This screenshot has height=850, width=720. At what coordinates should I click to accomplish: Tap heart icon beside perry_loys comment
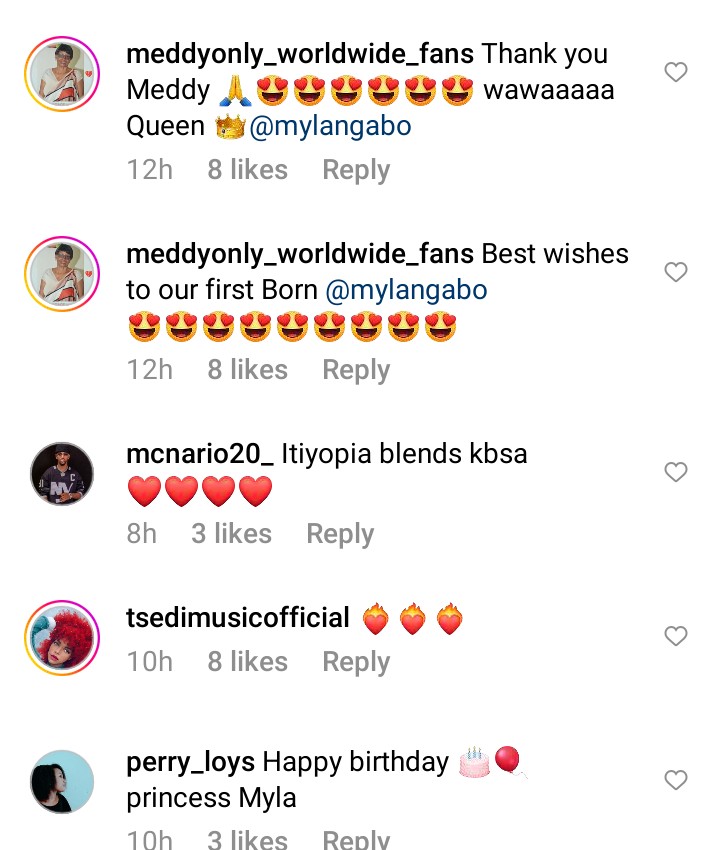(677, 780)
